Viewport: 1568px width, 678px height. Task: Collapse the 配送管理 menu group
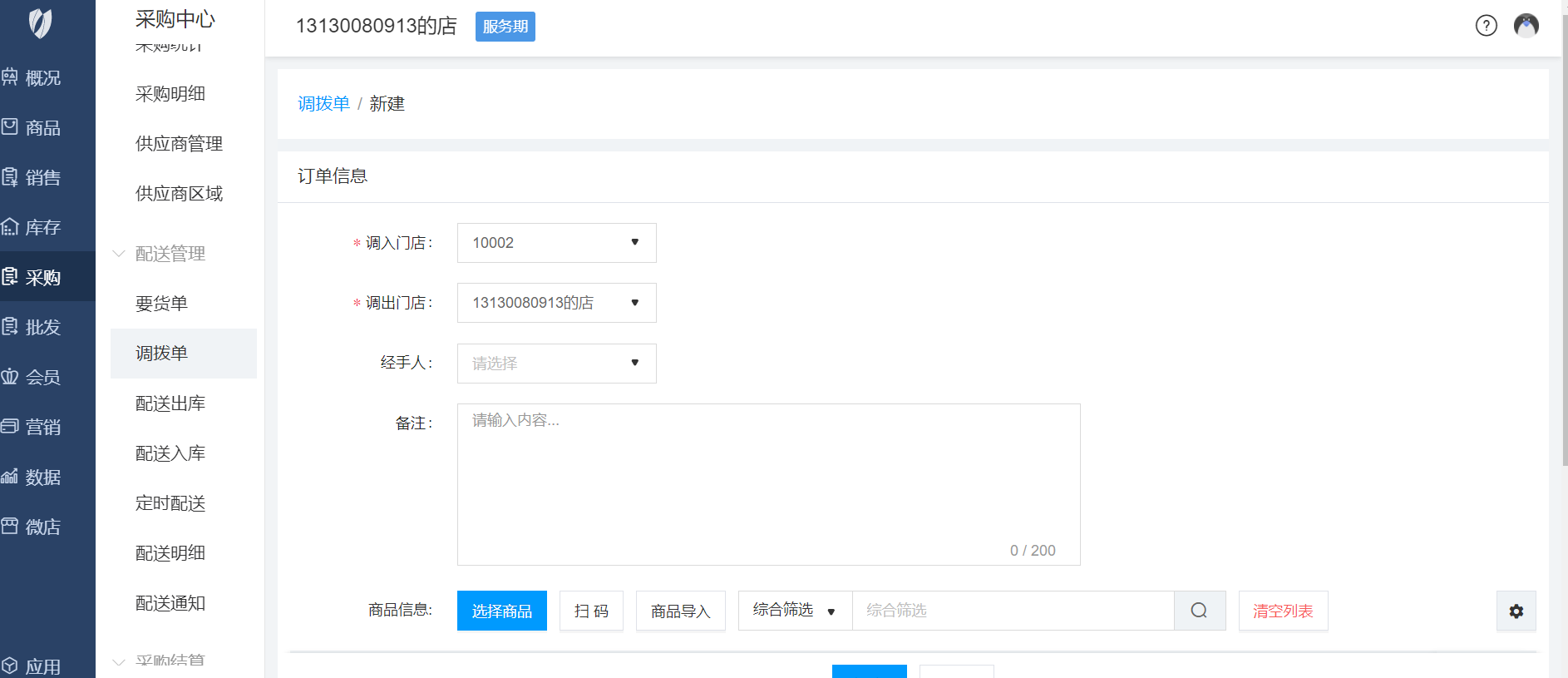tap(170, 254)
